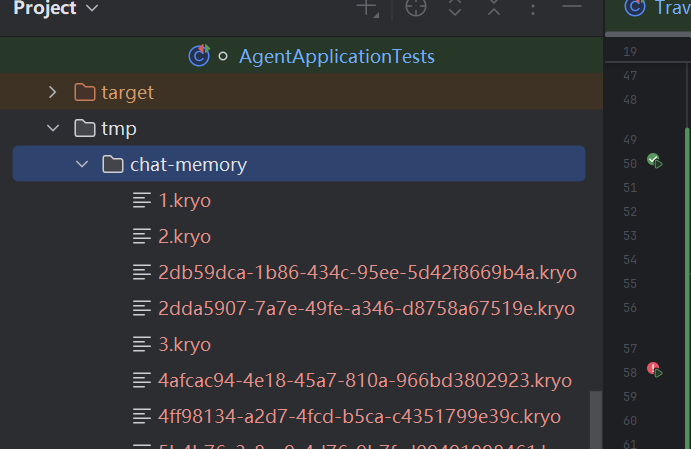
Task: Click line number 19 in the gutter
Action: tap(630, 52)
